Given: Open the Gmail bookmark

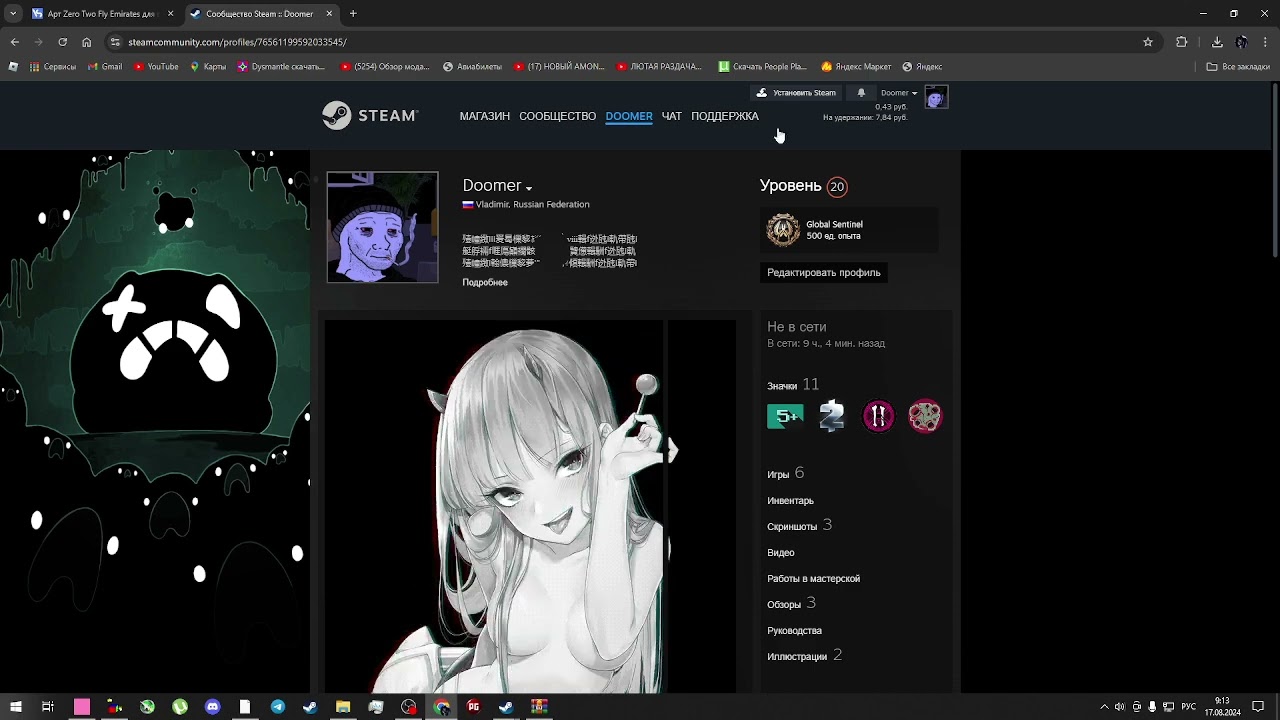Looking at the screenshot, I should pyautogui.click(x=104, y=67).
